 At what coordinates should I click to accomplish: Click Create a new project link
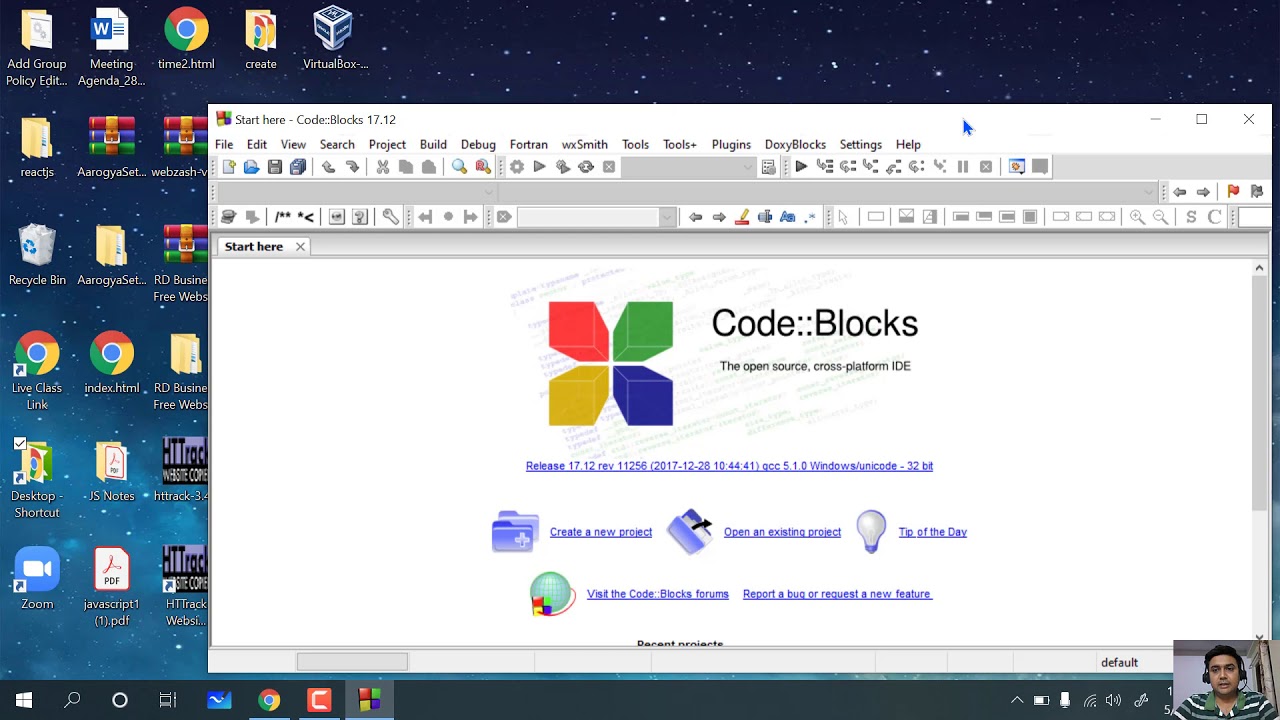[x=601, y=532]
